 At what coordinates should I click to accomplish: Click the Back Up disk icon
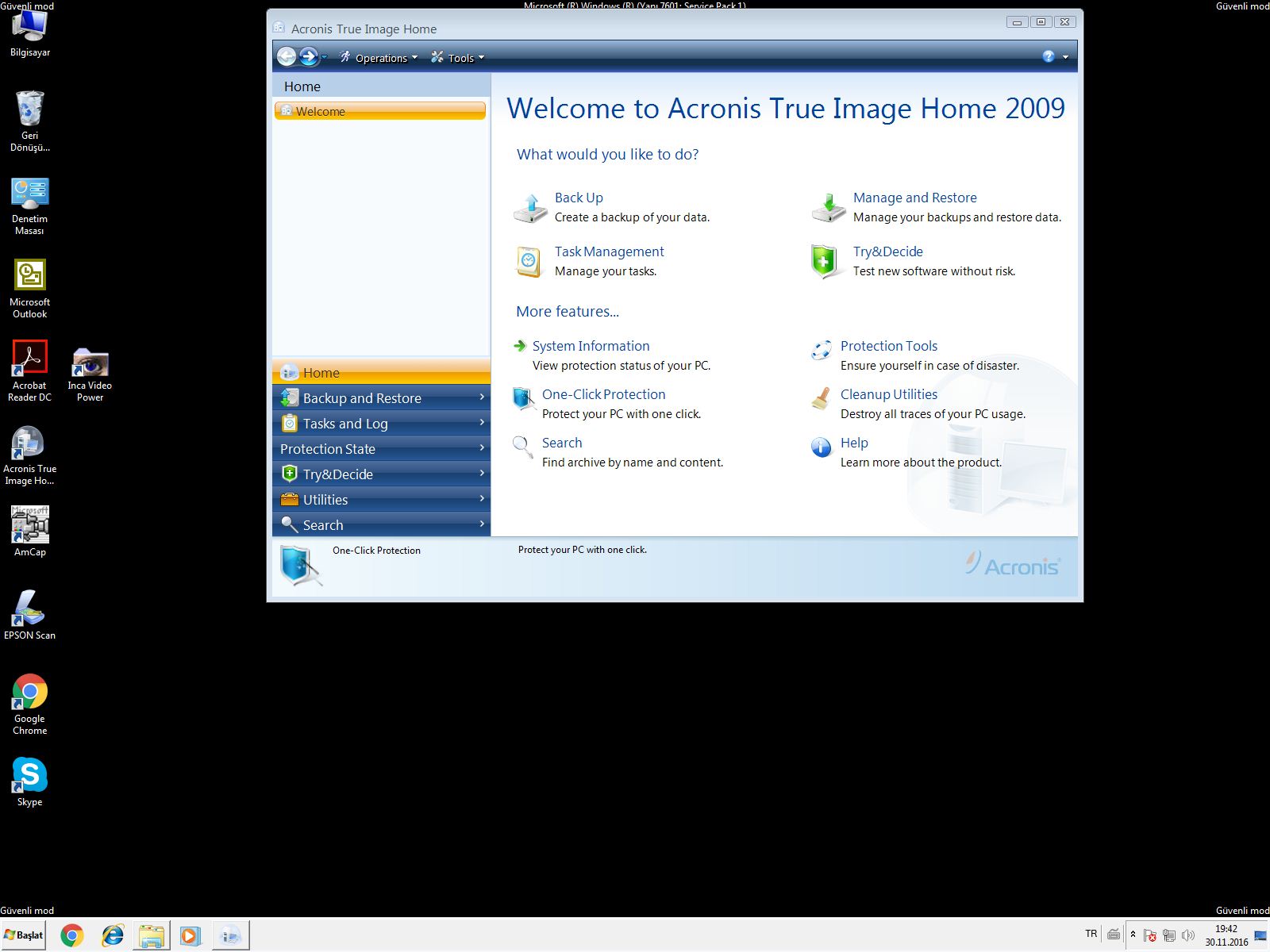pyautogui.click(x=530, y=207)
